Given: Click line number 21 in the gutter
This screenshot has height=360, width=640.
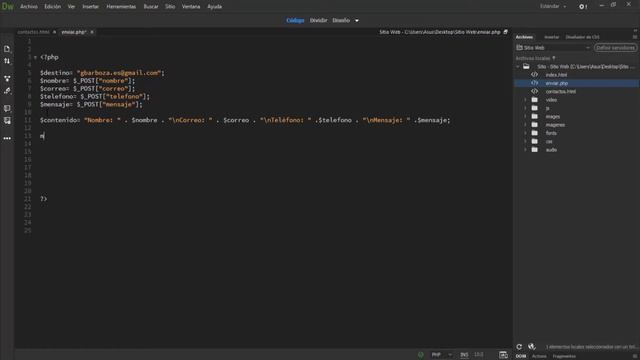Looking at the screenshot, I should [27, 199].
